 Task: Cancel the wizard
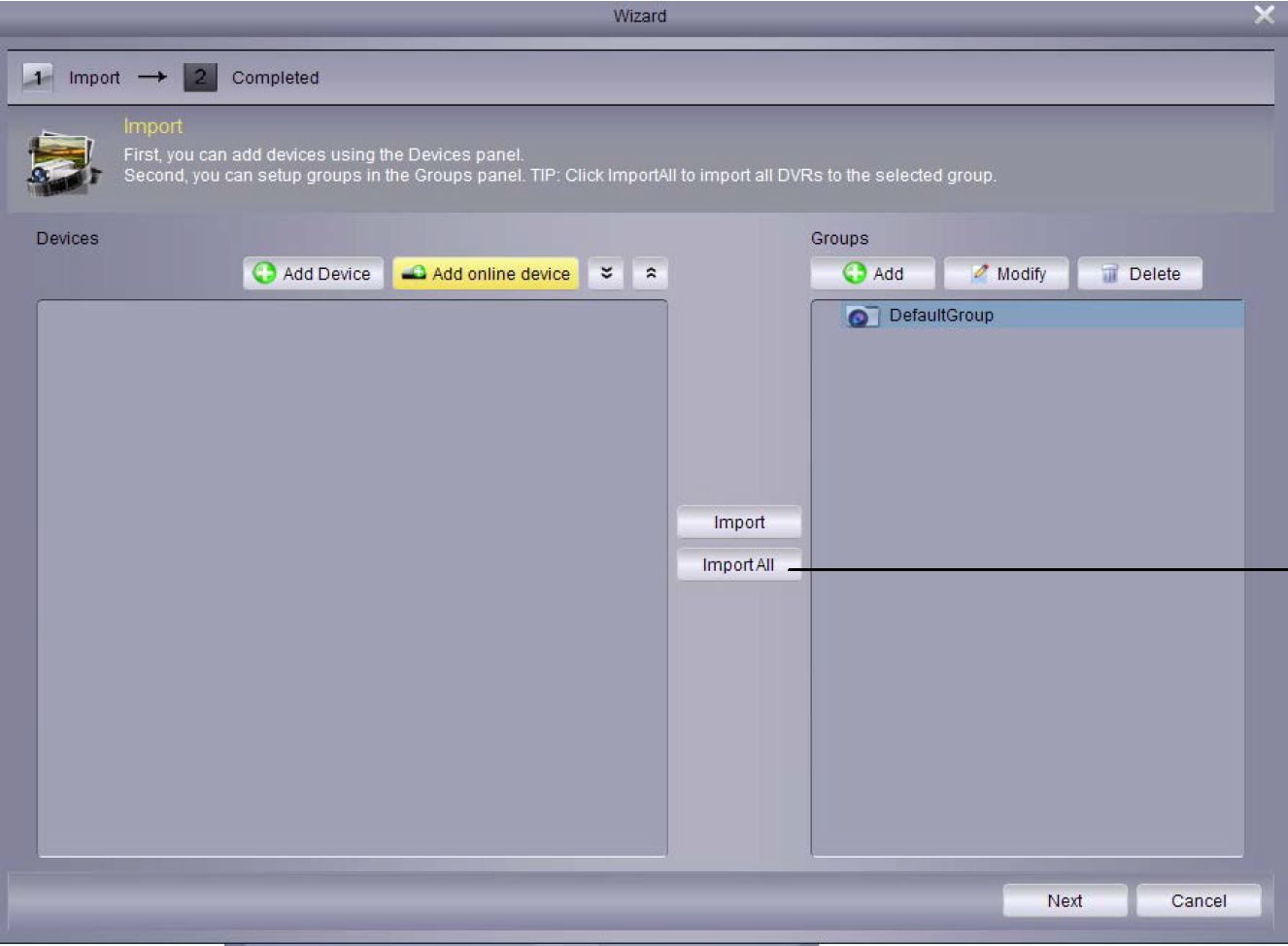(x=1198, y=900)
